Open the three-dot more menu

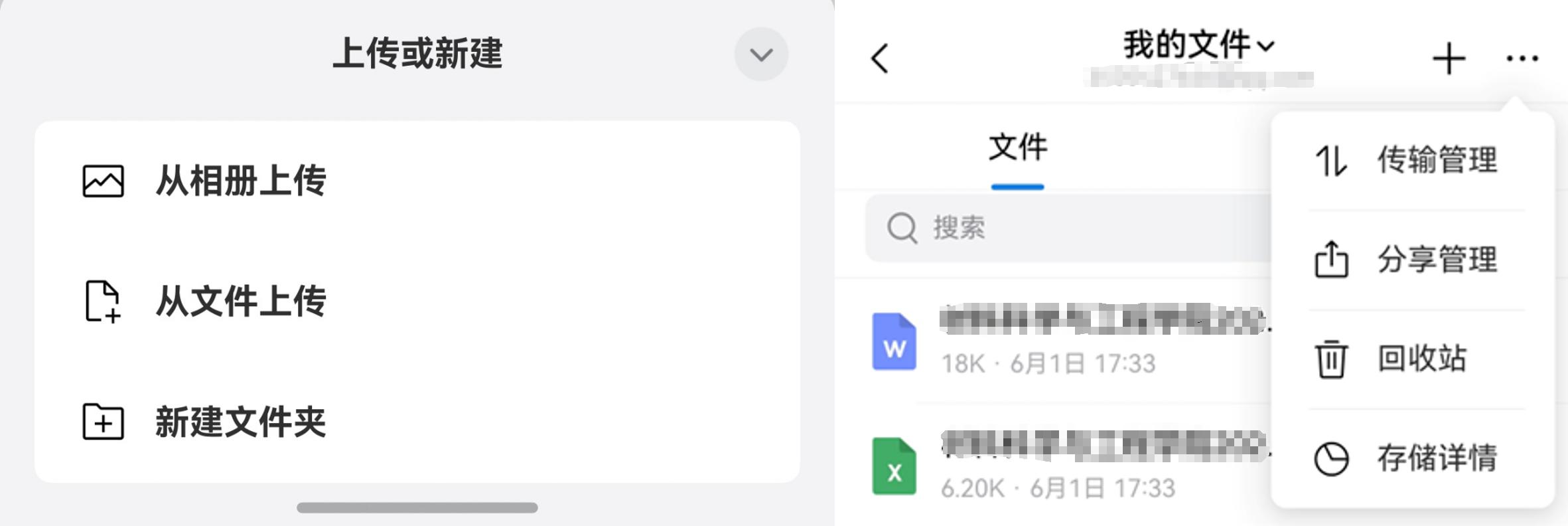pos(1522,58)
